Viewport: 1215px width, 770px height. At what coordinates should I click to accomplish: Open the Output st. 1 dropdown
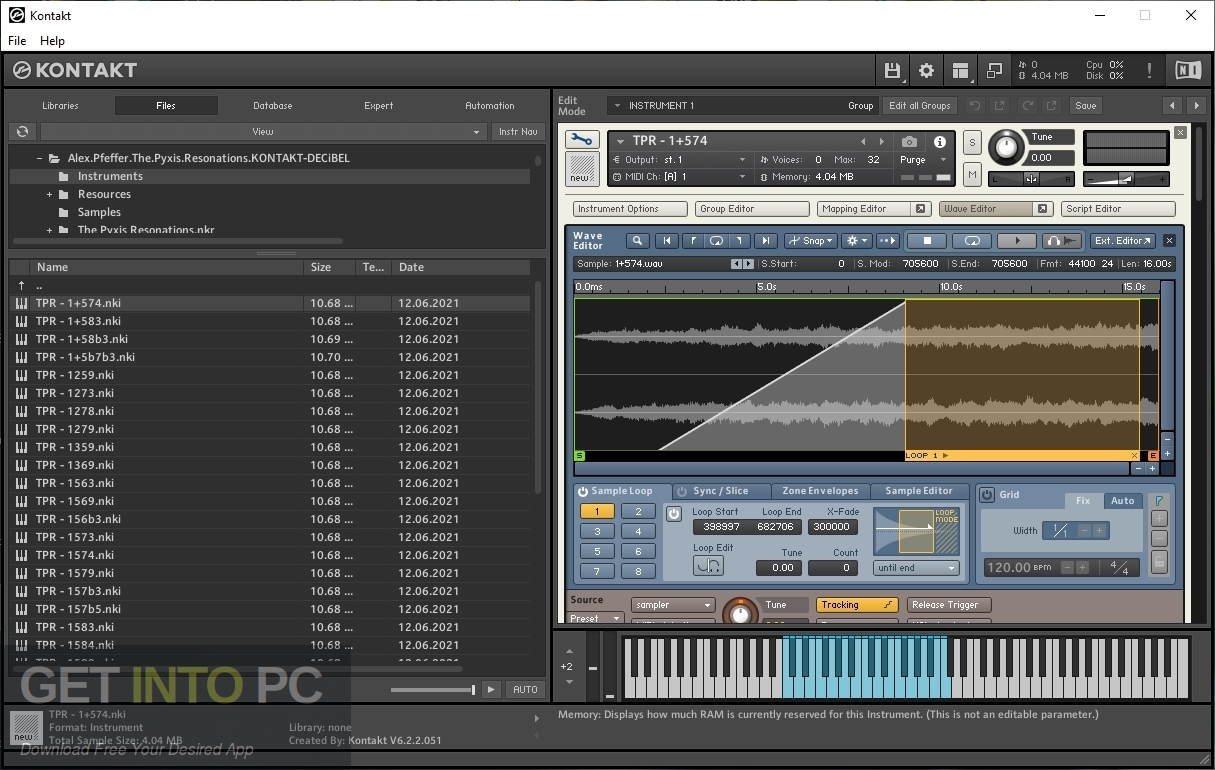coord(680,159)
